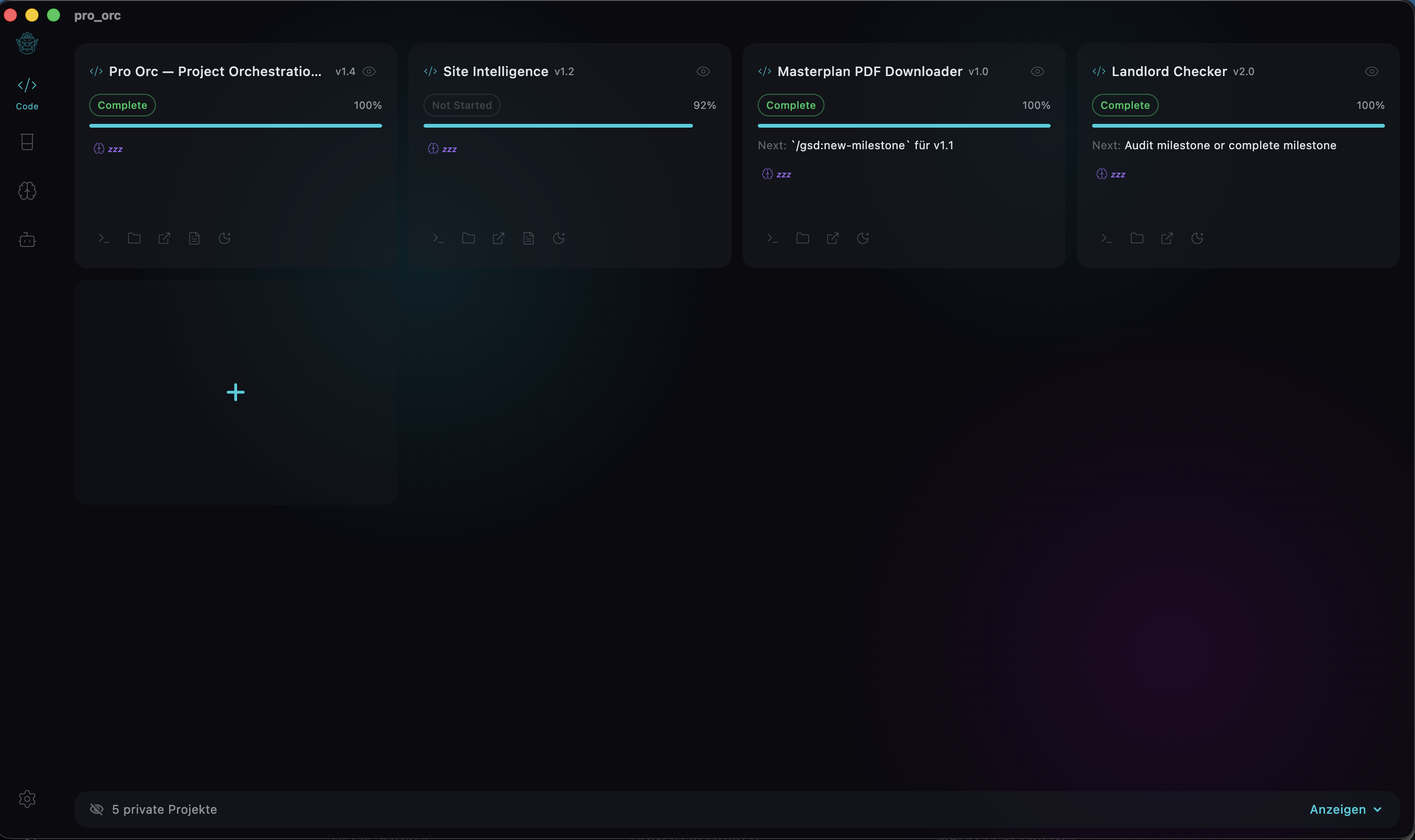Click the Complete badge on Pro Orc
This screenshot has height=840, width=1415.
(x=123, y=105)
